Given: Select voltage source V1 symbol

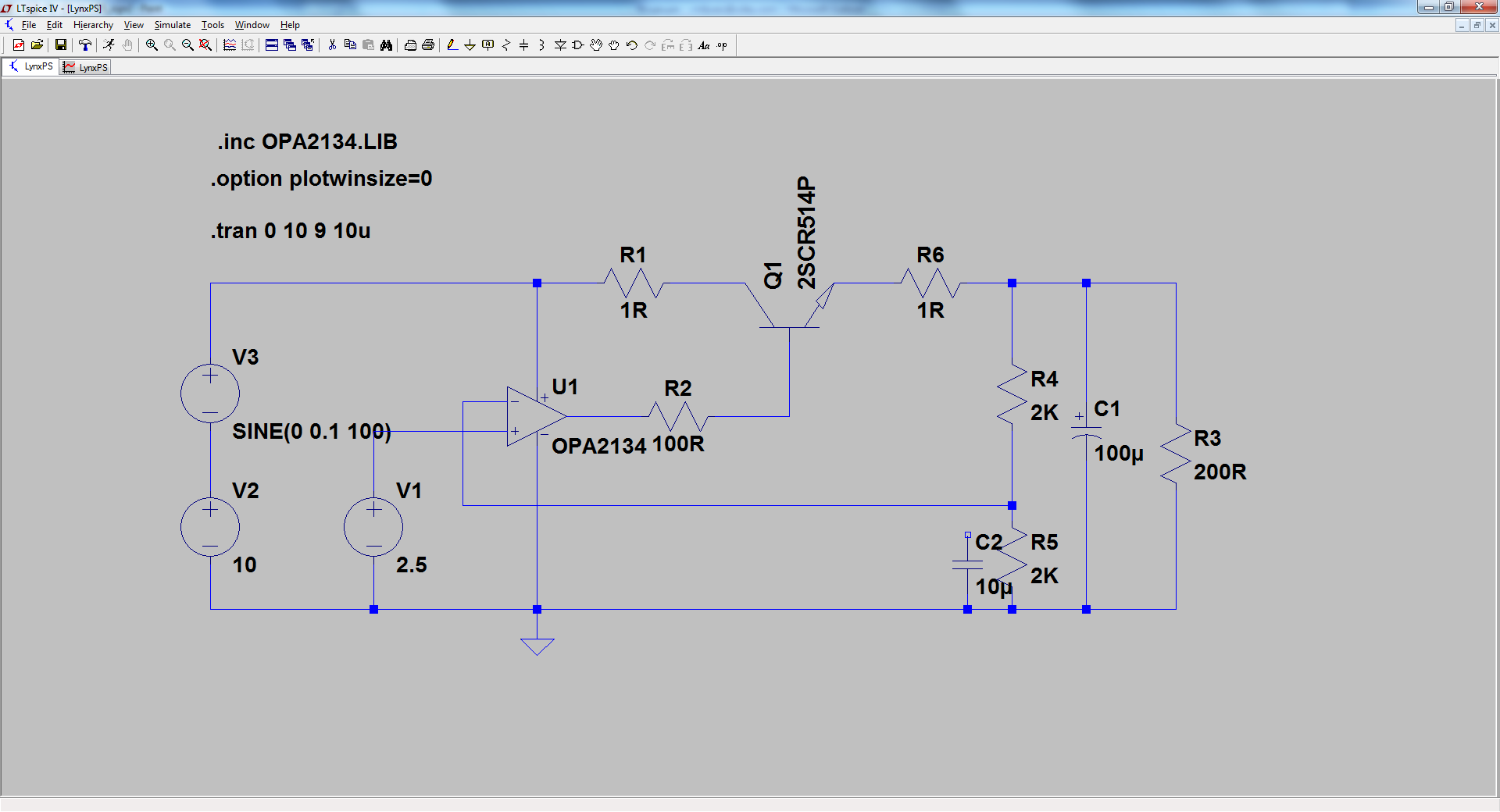Looking at the screenshot, I should click(373, 527).
